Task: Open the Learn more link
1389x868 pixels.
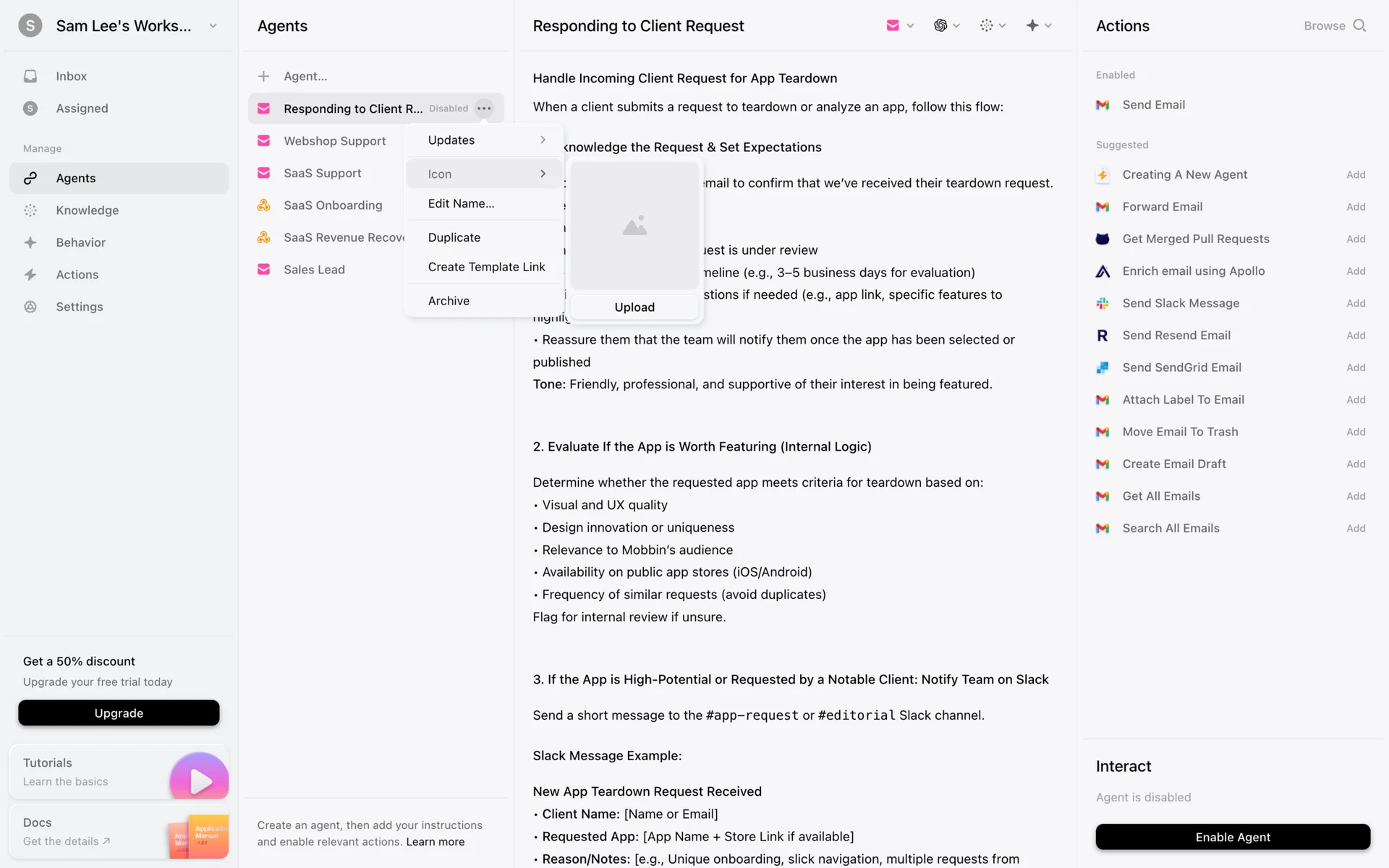Action: [435, 842]
